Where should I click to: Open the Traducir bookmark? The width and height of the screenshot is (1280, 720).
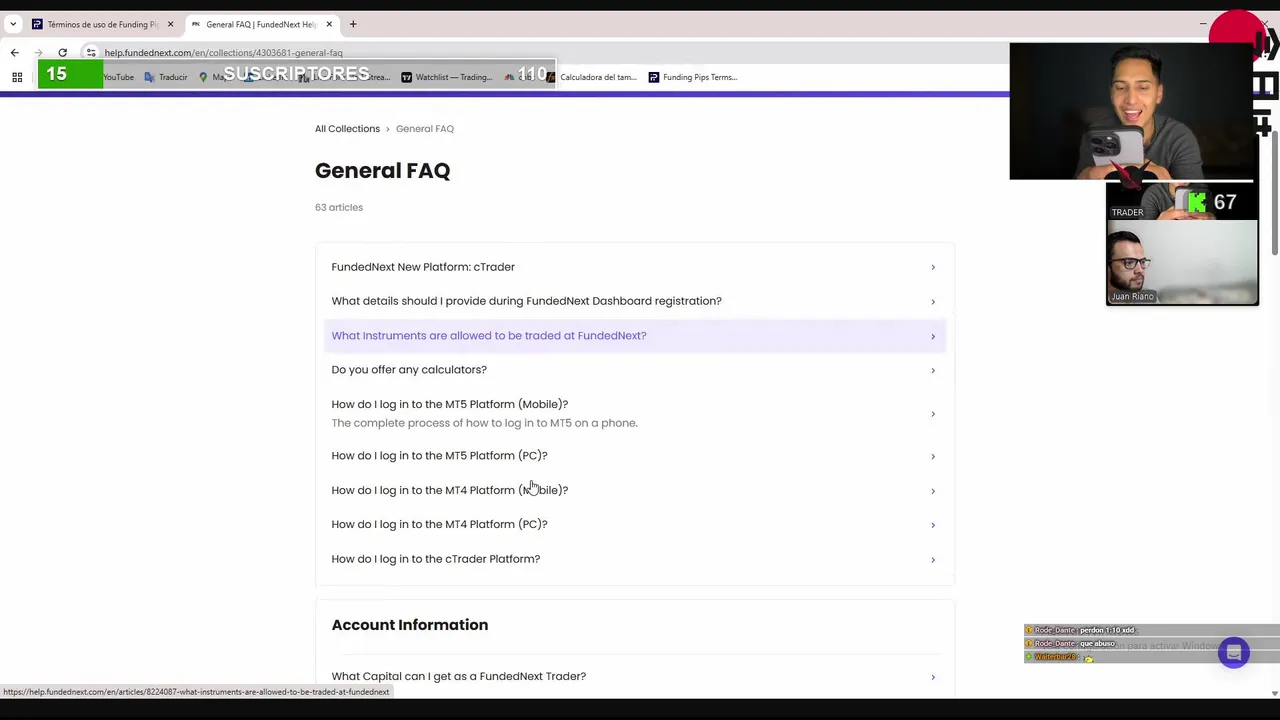click(165, 77)
